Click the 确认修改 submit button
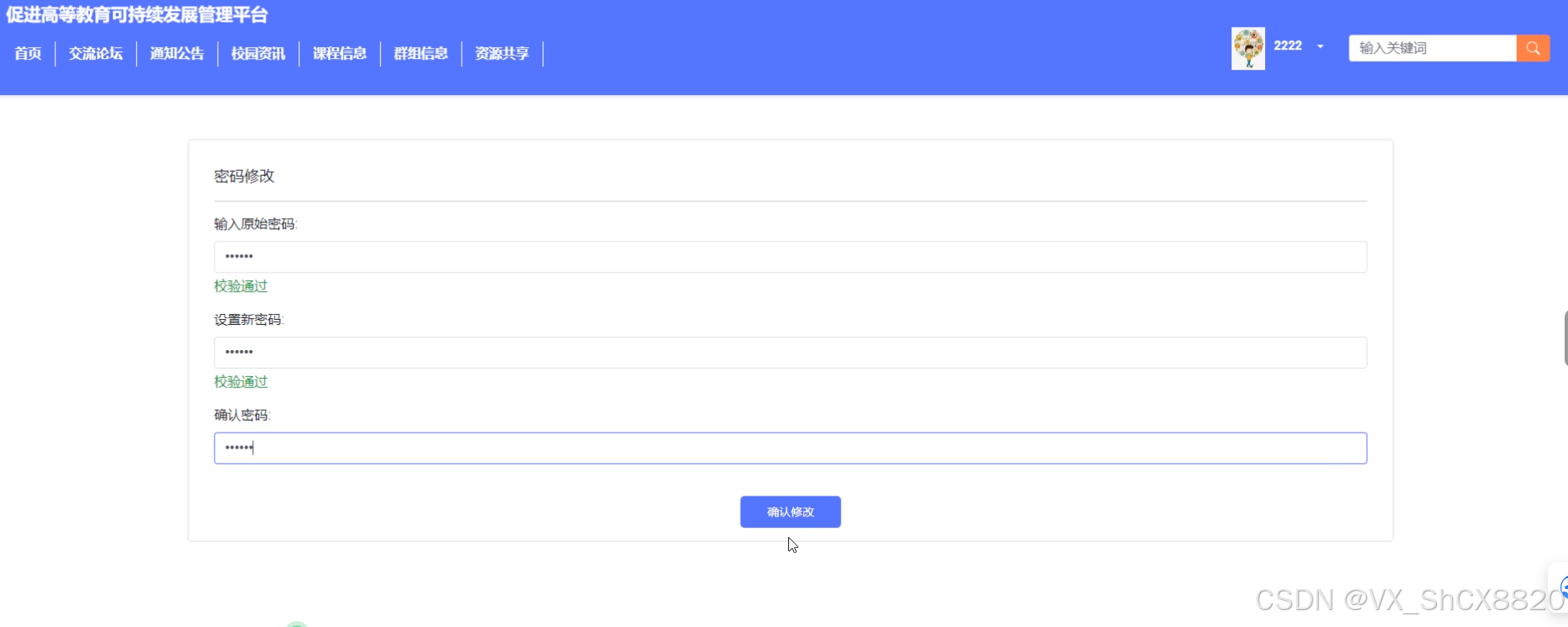 [790, 512]
